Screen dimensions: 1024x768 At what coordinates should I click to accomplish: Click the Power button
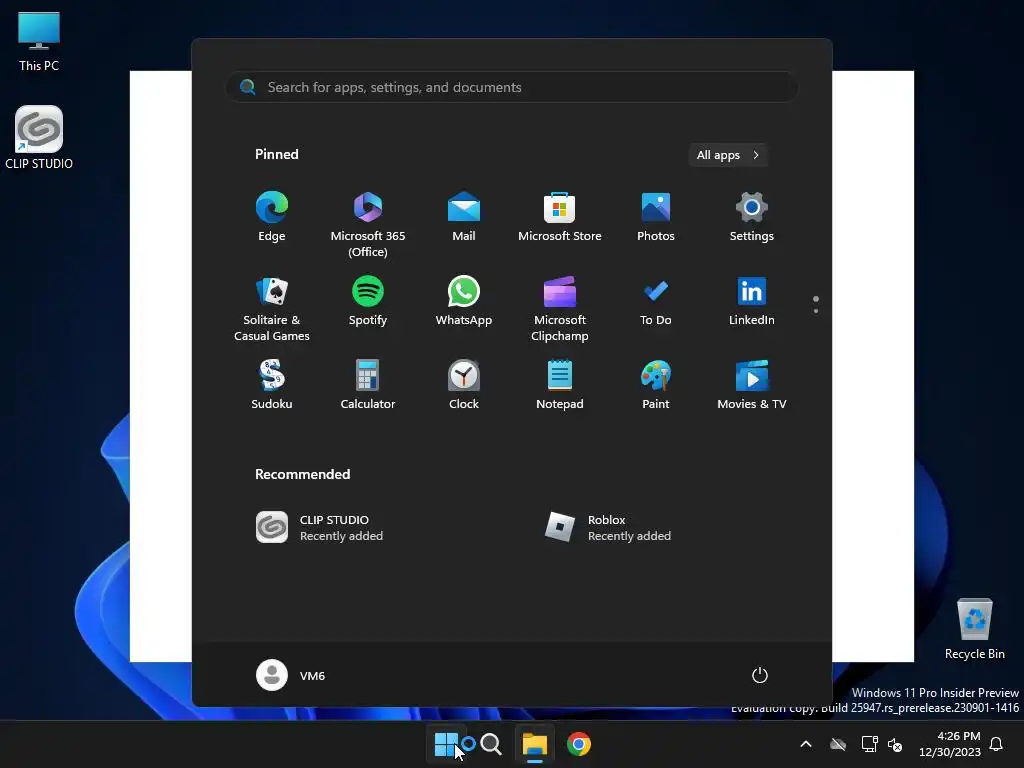pos(760,675)
